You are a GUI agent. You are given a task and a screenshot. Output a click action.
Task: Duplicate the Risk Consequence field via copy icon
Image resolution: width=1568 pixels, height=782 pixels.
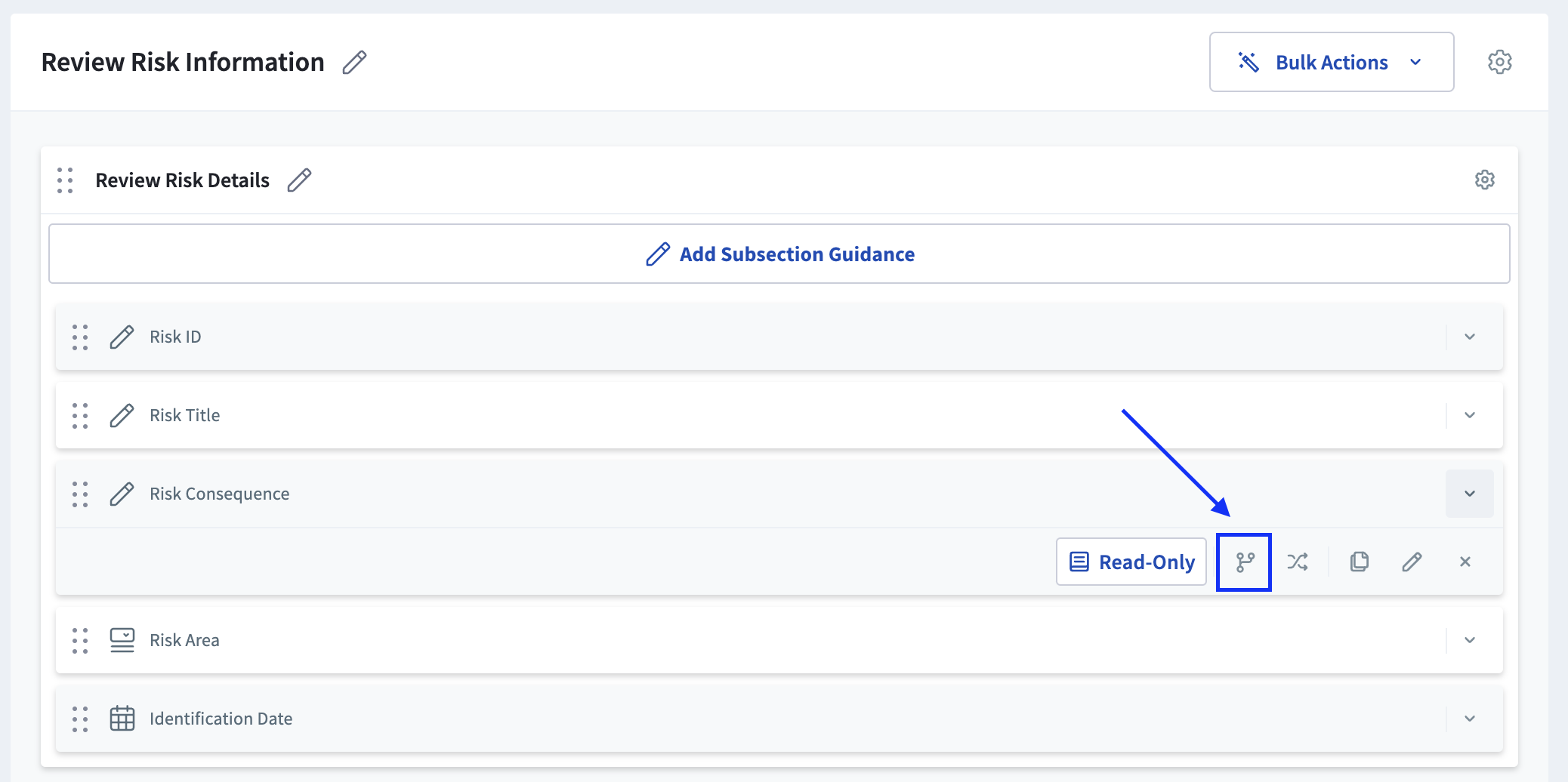[x=1360, y=562]
